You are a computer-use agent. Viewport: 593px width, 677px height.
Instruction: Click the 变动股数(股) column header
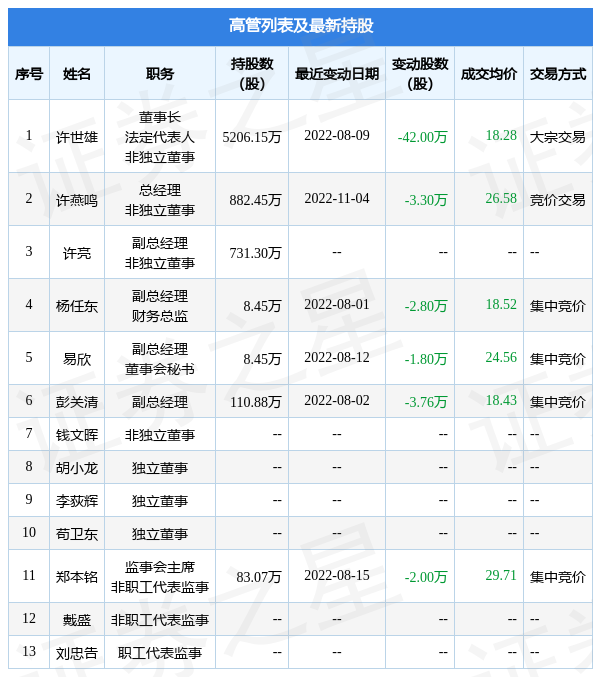420,73
